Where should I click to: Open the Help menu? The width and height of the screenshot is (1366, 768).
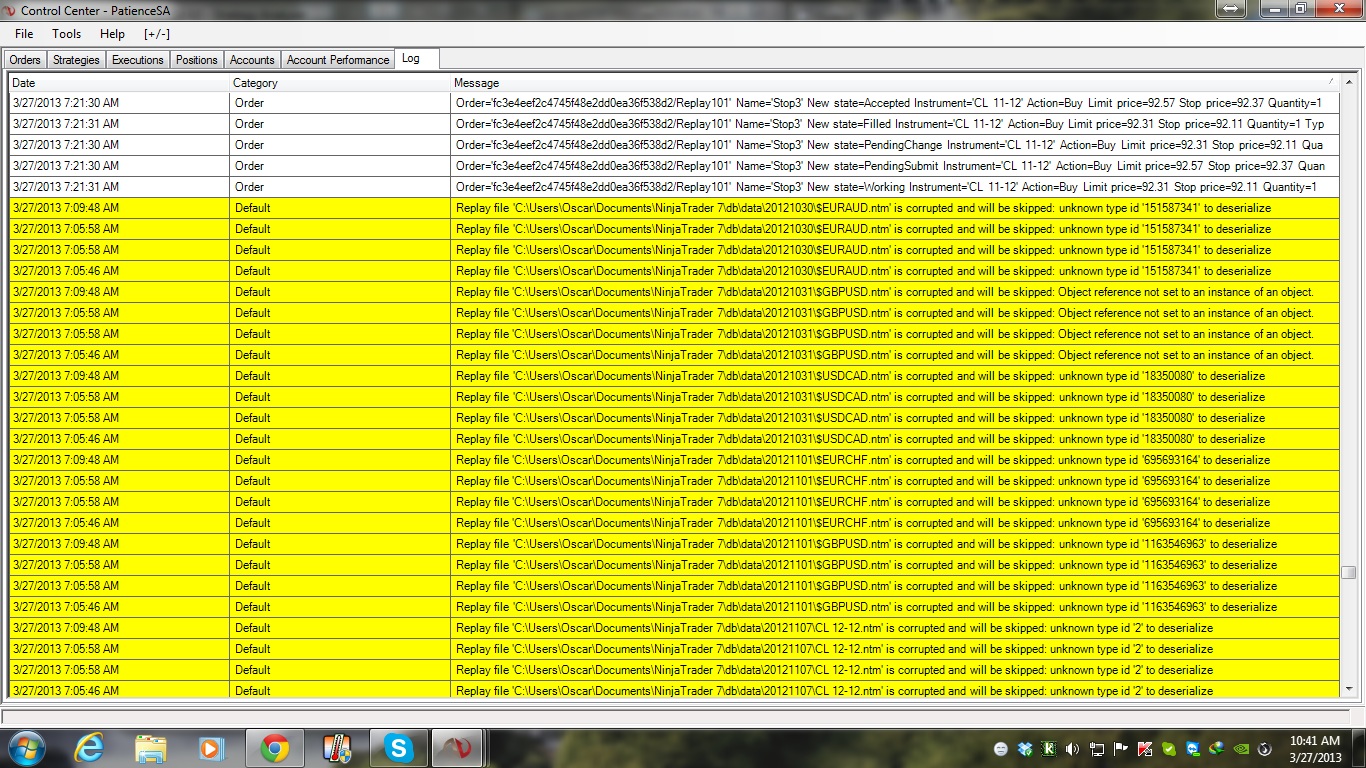pyautogui.click(x=113, y=34)
